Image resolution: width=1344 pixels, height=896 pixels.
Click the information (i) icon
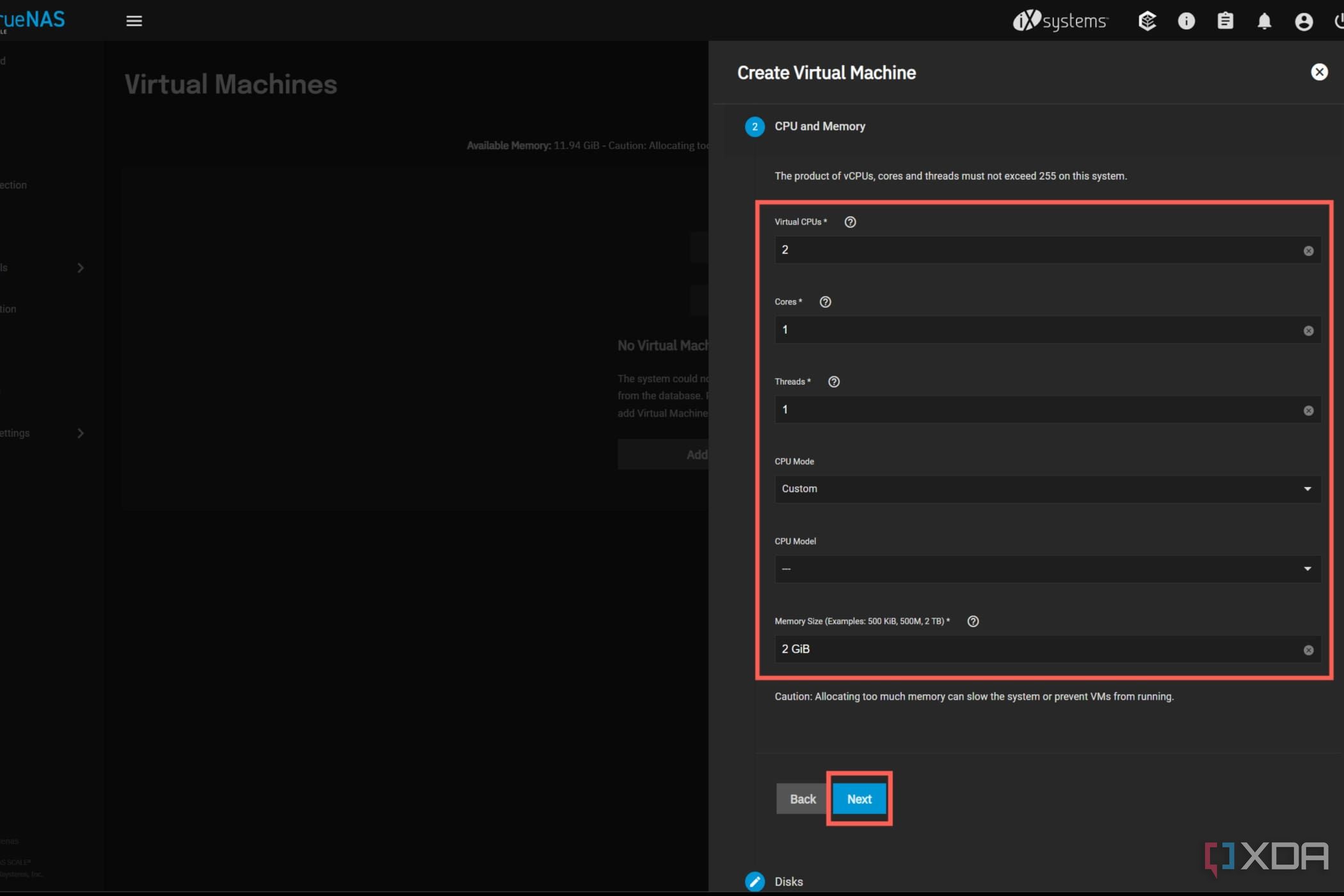pyautogui.click(x=1186, y=21)
